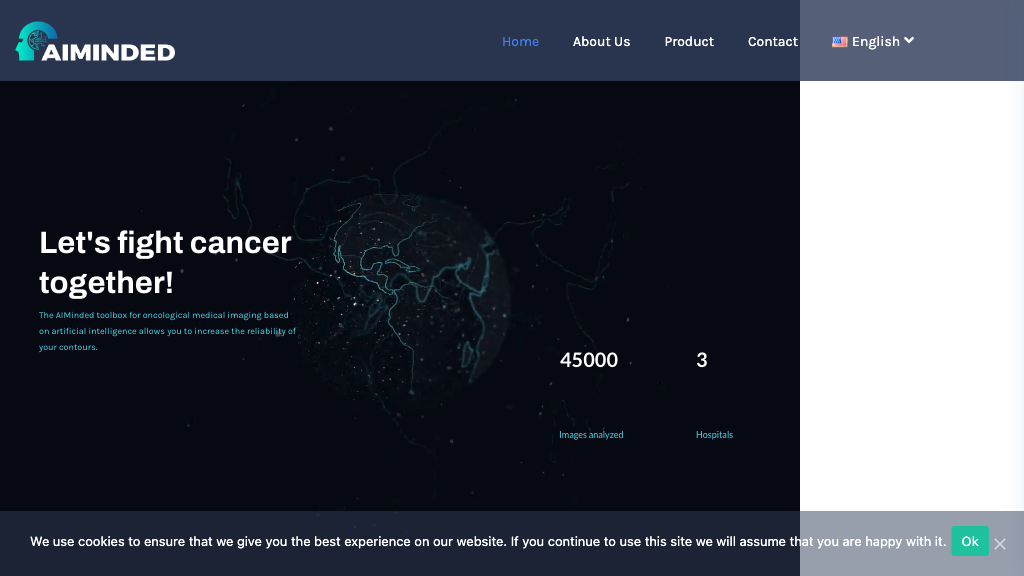Viewport: 1024px width, 576px height.
Task: Open the Home menu item
Action: tap(520, 41)
